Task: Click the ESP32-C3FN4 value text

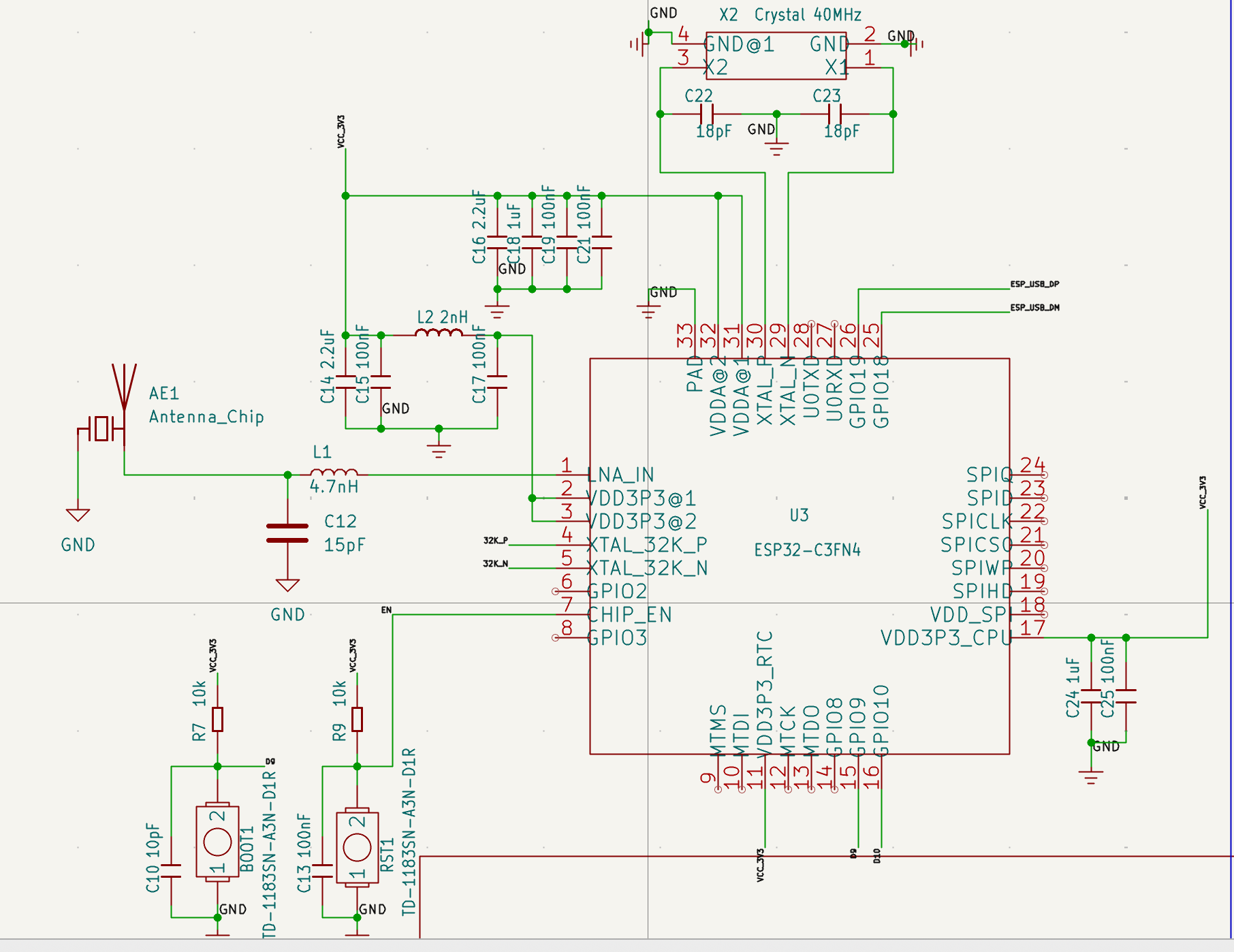Action: point(807,550)
